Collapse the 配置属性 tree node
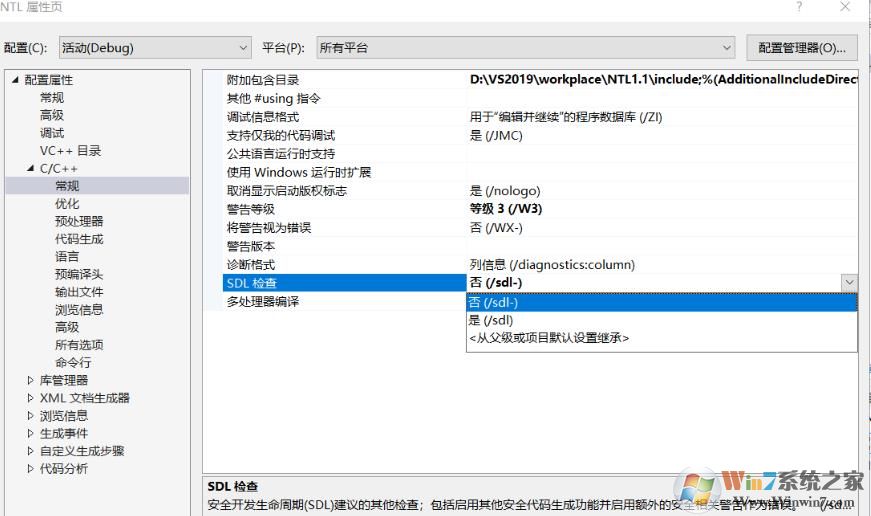This screenshot has height=516, width=871. [x=15, y=79]
